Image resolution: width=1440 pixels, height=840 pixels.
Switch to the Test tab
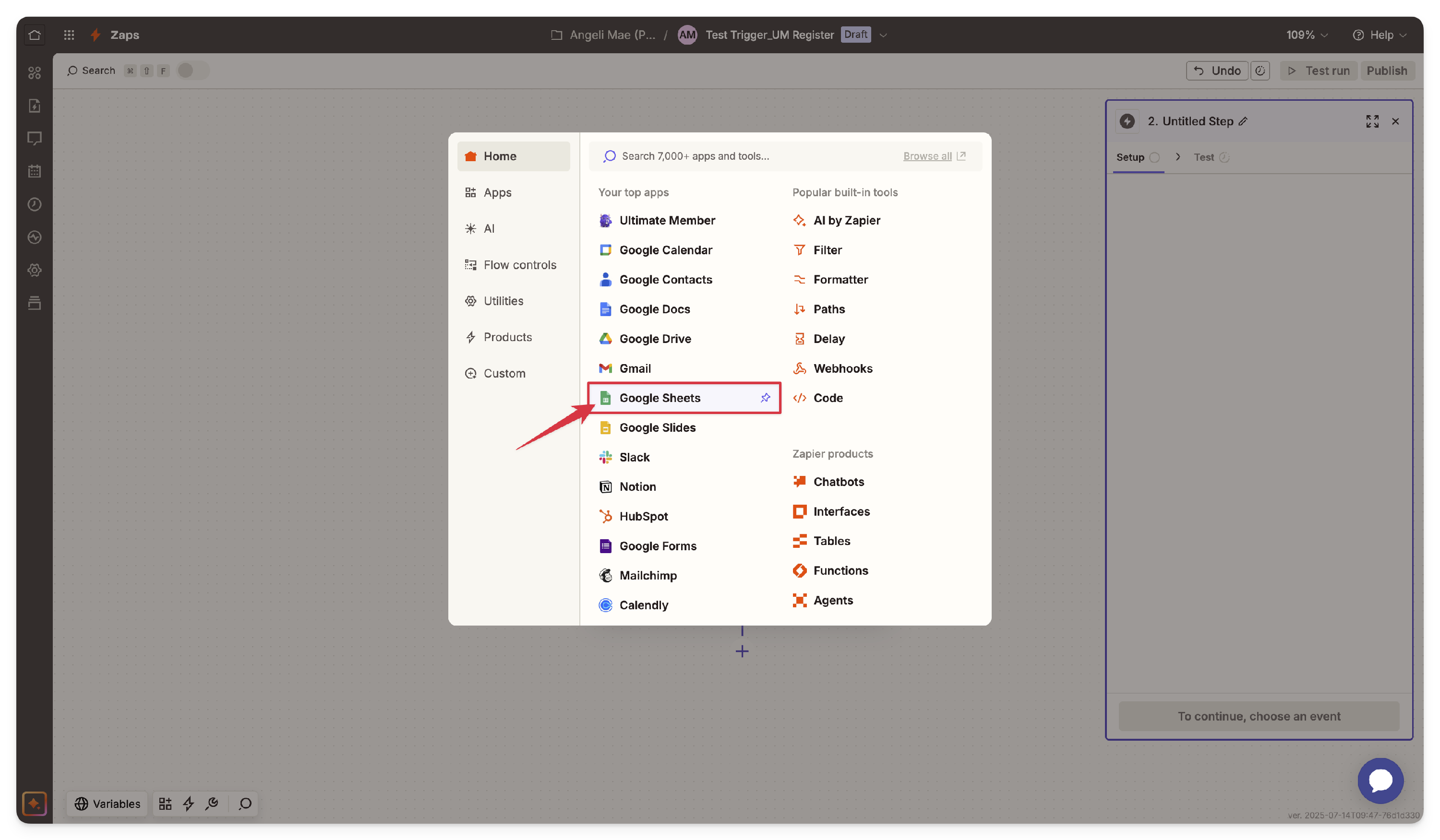(x=1211, y=157)
